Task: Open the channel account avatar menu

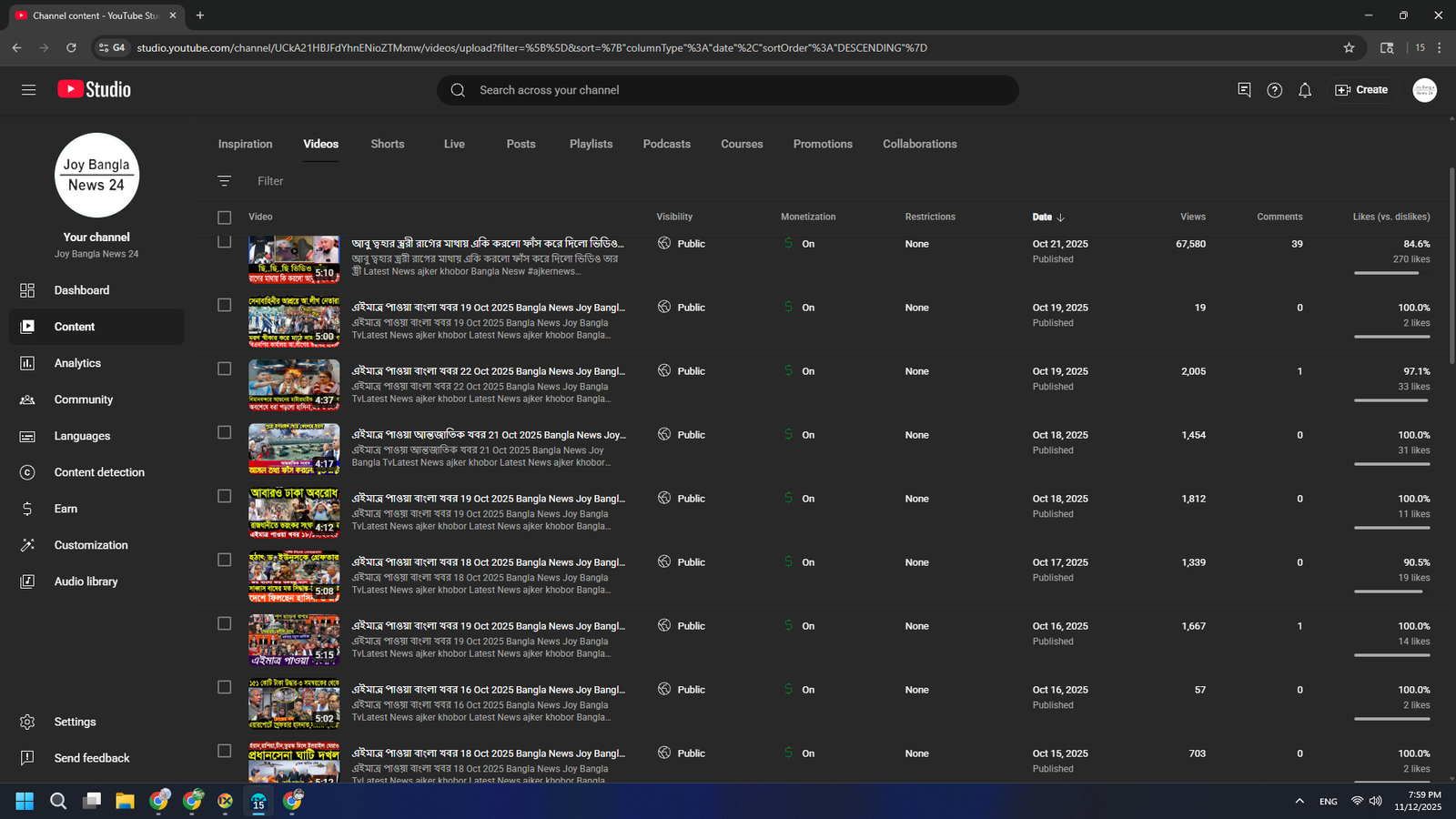Action: click(1424, 90)
